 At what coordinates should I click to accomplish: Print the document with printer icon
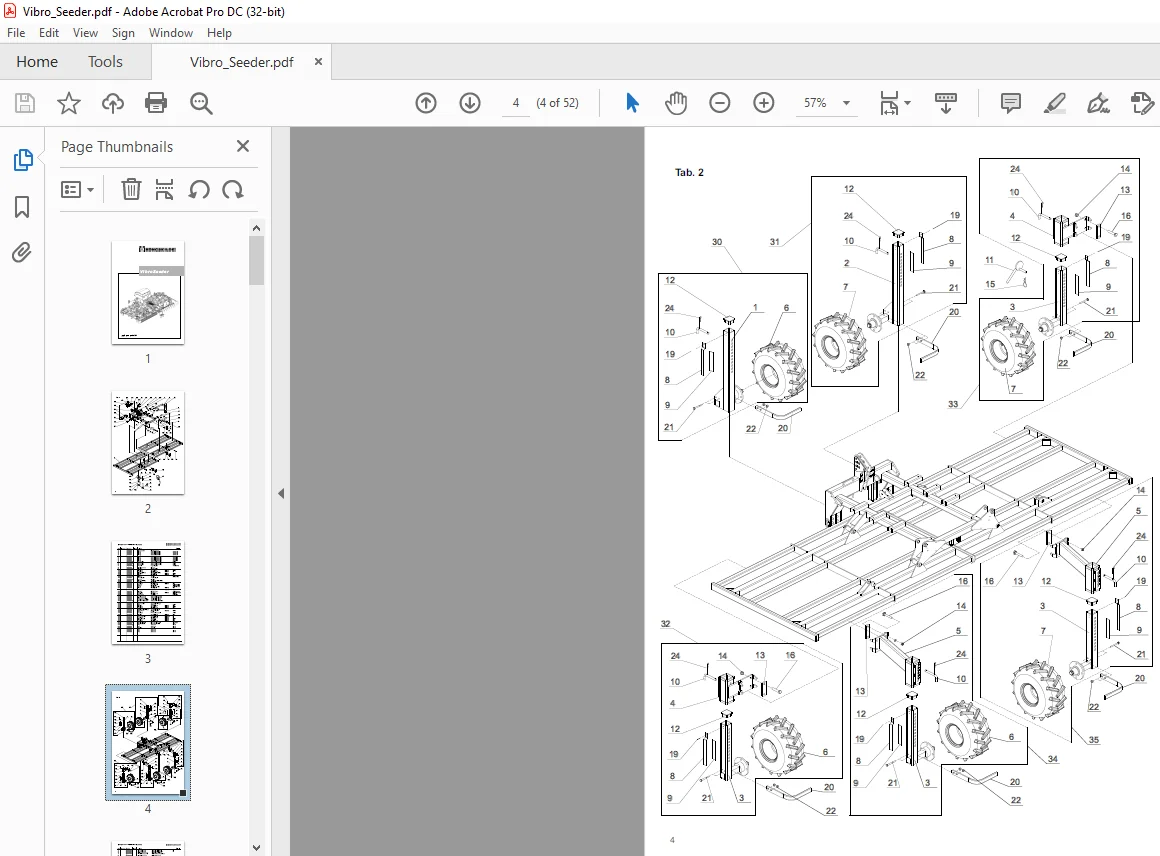(x=156, y=103)
